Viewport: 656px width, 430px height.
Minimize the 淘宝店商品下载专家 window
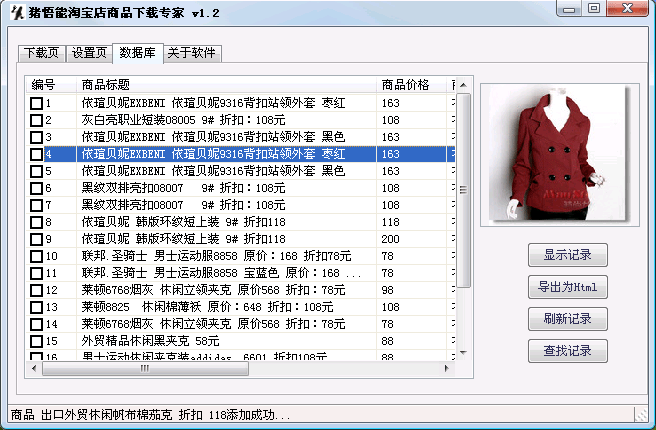[x=569, y=9]
